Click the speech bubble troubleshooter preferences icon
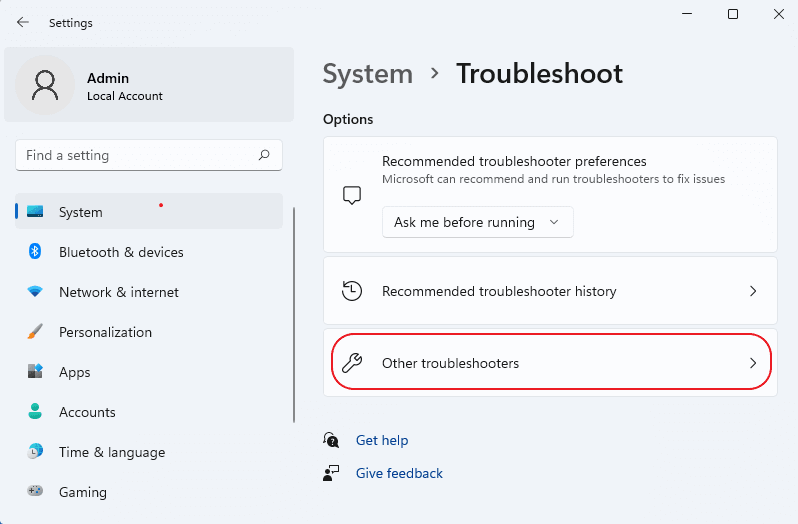 tap(352, 195)
